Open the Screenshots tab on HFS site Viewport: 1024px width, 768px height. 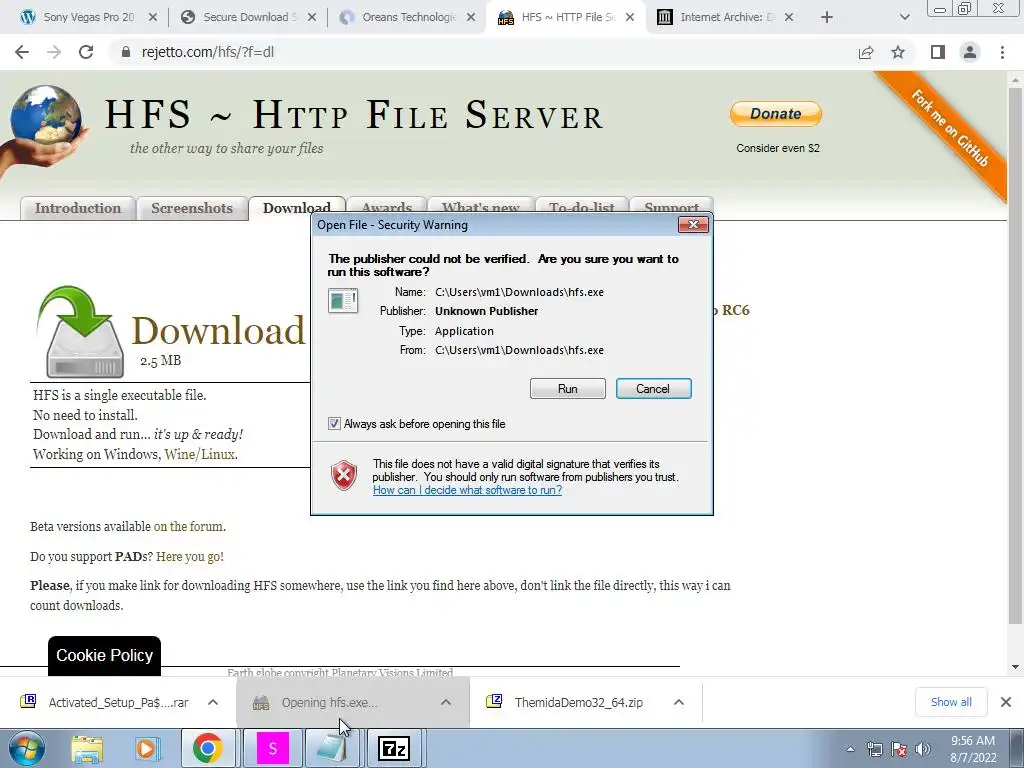point(192,208)
